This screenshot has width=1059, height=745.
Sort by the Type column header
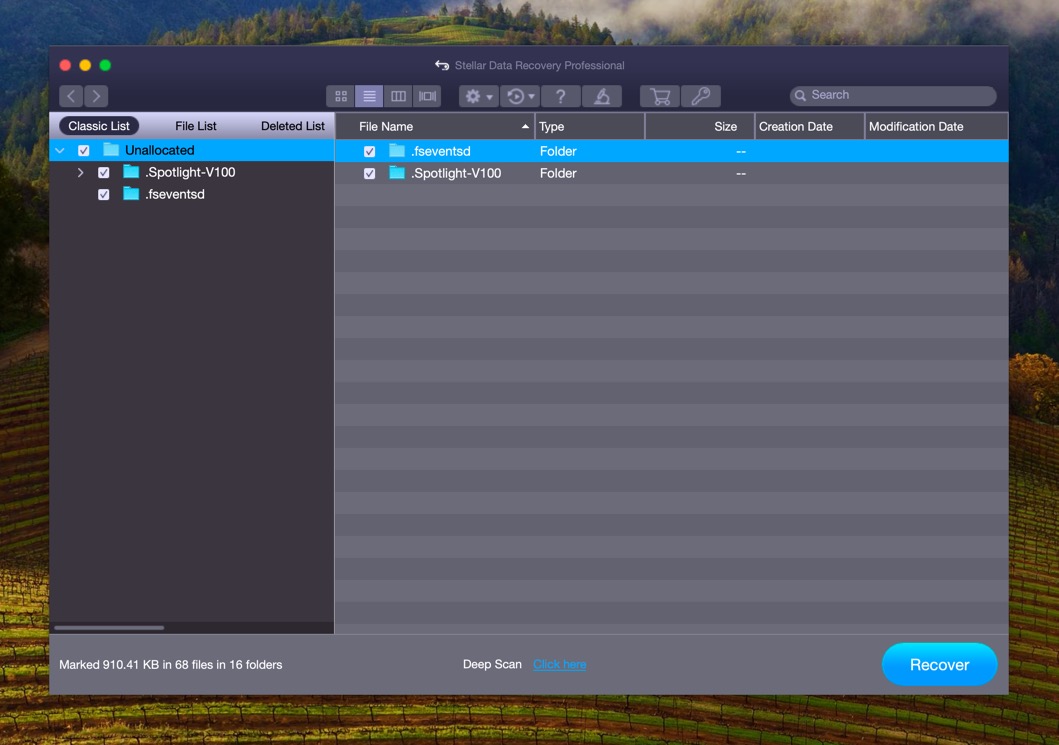click(x=589, y=126)
